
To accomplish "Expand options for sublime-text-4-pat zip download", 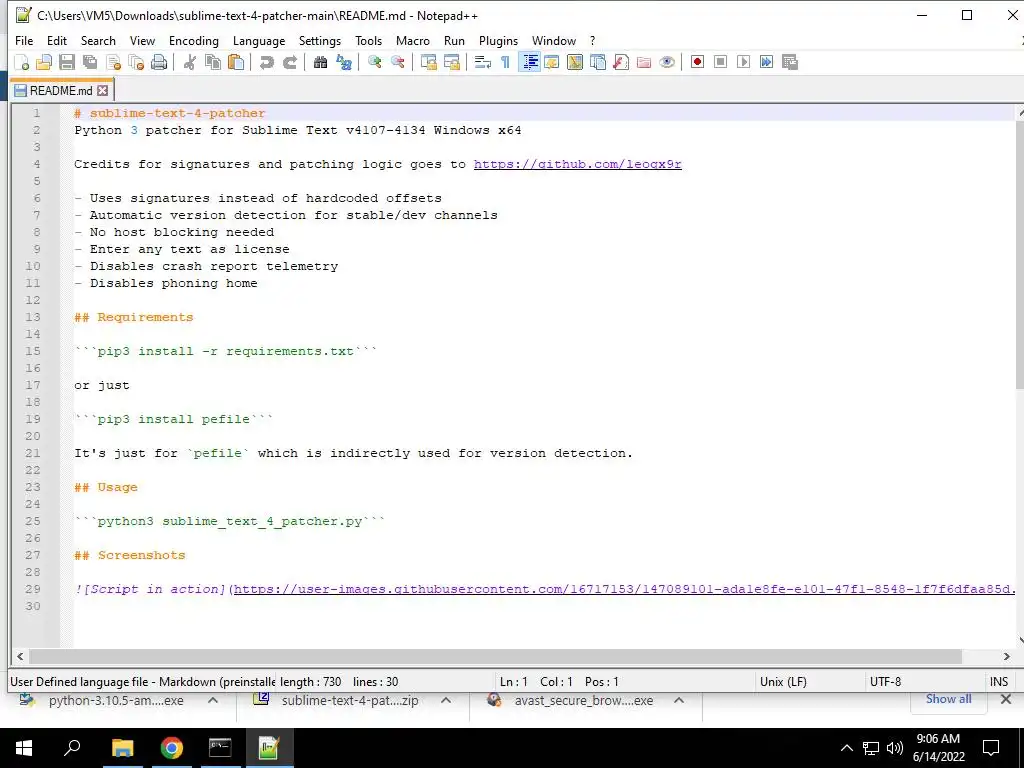I will click(446, 700).
